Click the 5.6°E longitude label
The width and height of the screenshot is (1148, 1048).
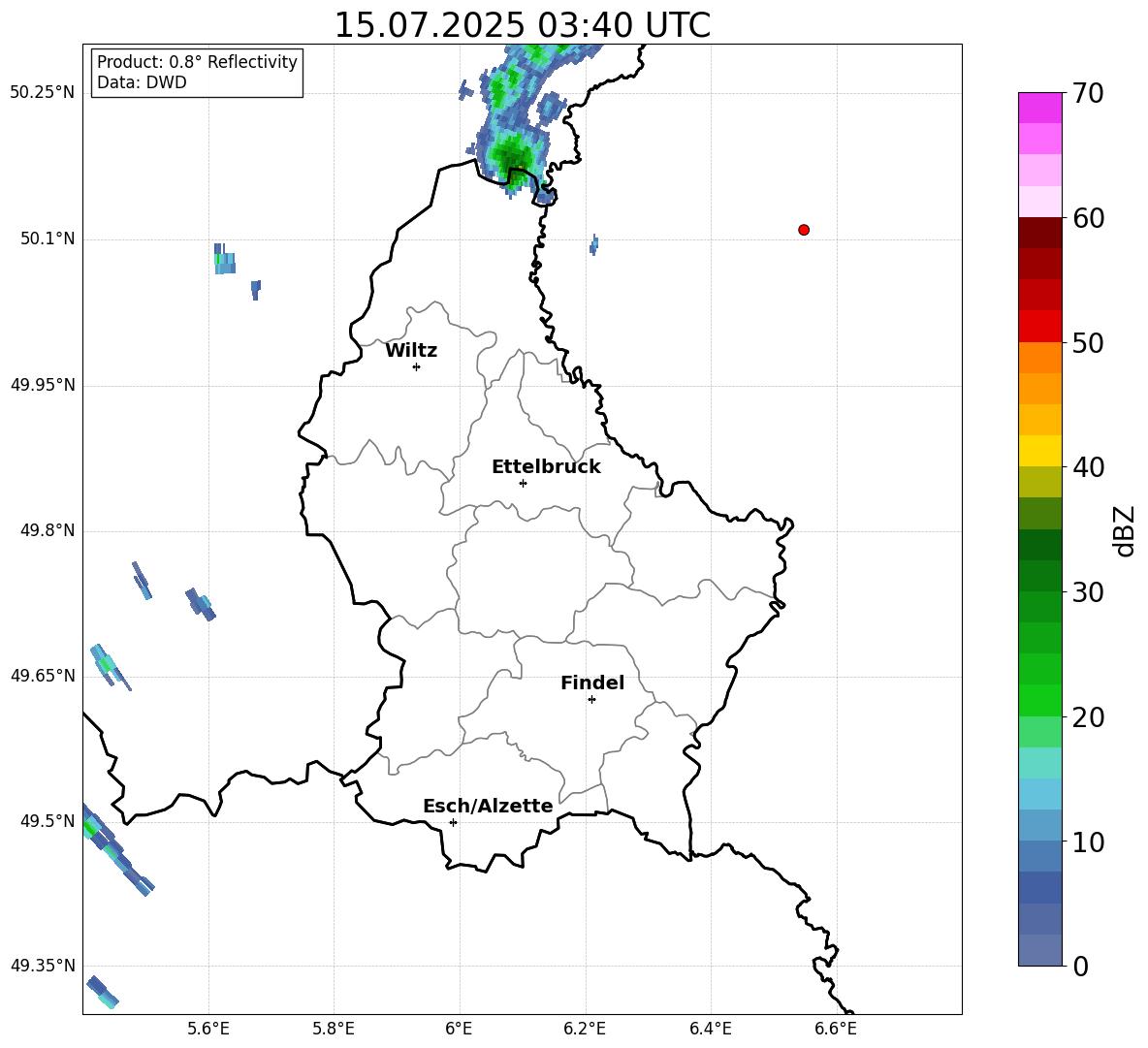[x=208, y=1029]
